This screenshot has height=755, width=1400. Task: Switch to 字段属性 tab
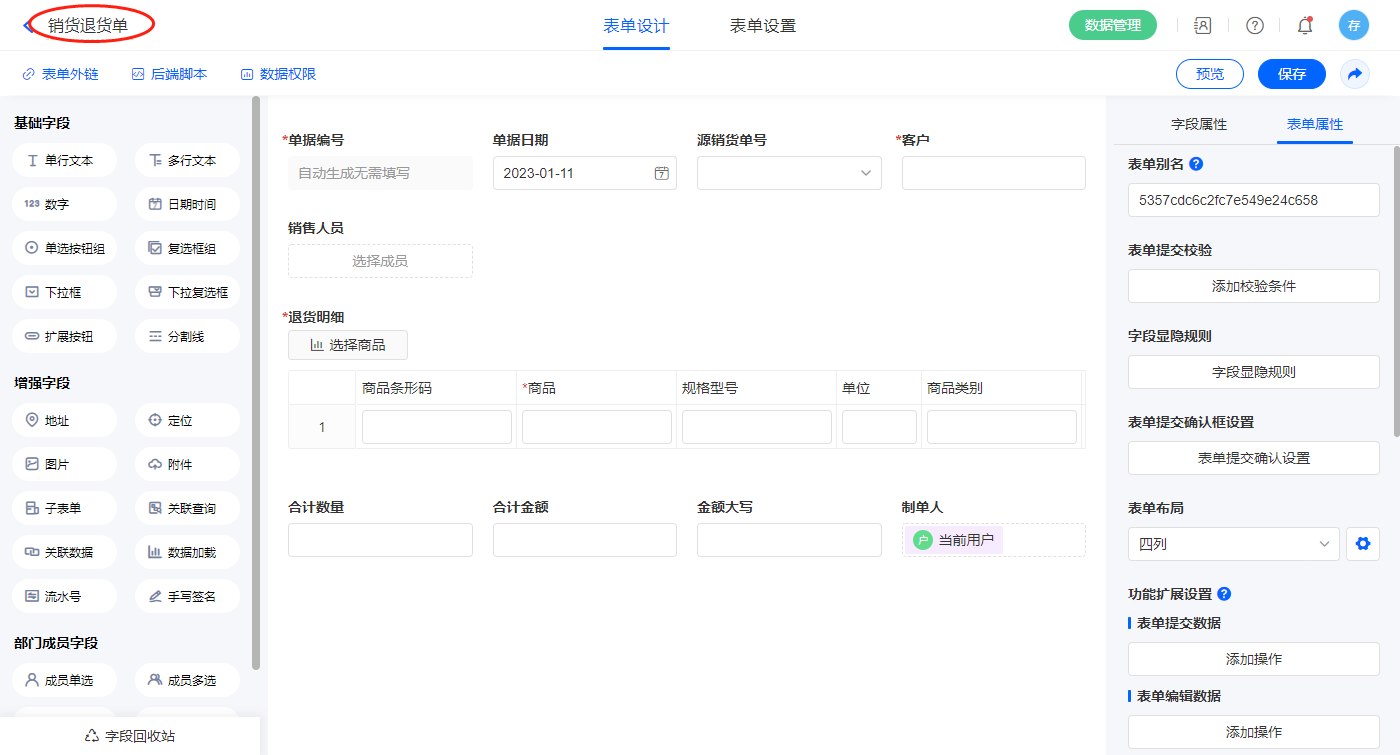click(1198, 124)
